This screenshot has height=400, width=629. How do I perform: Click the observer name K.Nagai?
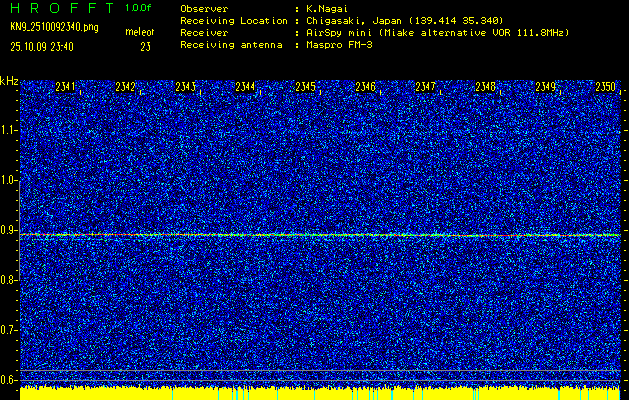coord(328,8)
